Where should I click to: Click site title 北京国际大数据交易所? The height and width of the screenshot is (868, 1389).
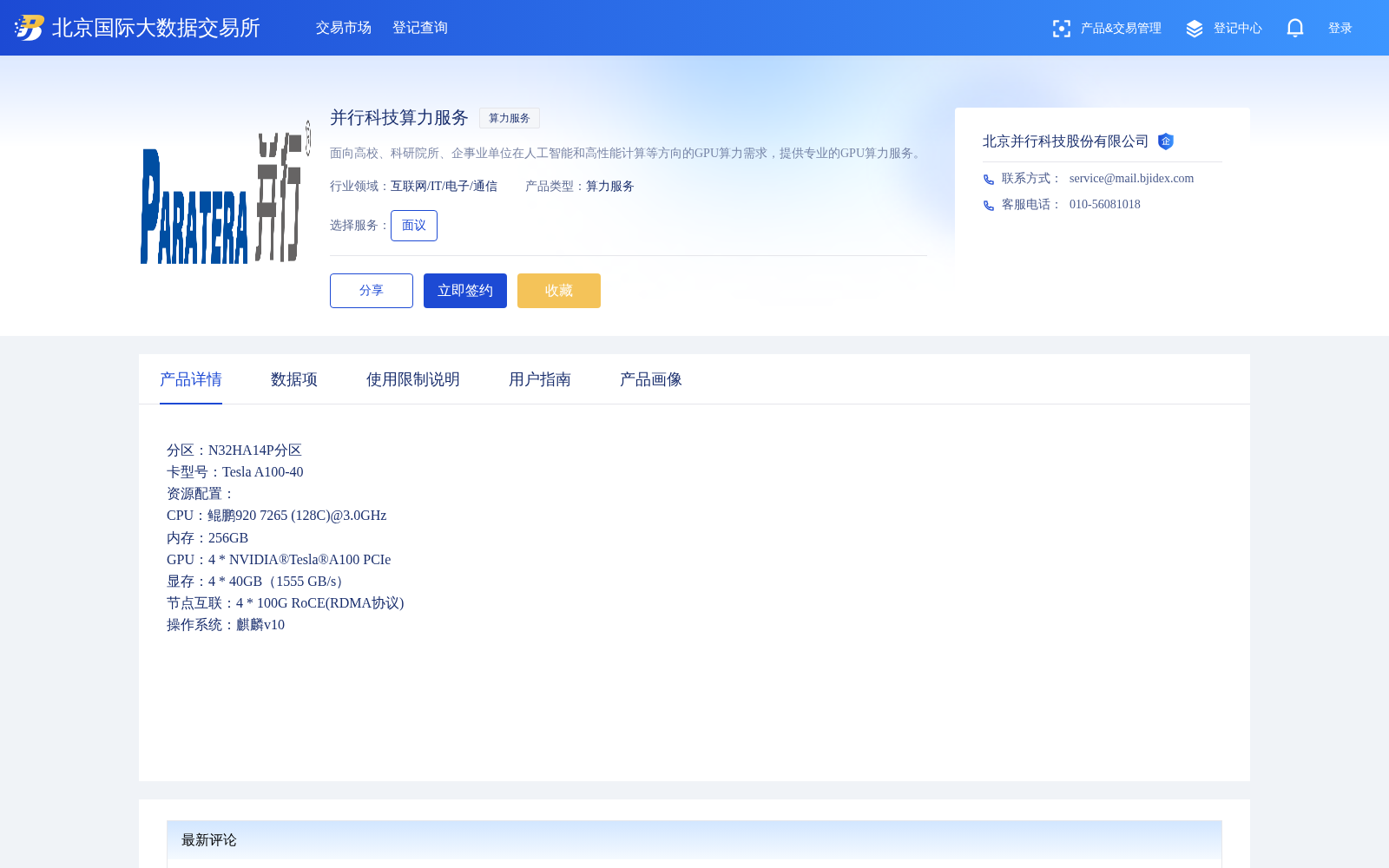[x=156, y=28]
